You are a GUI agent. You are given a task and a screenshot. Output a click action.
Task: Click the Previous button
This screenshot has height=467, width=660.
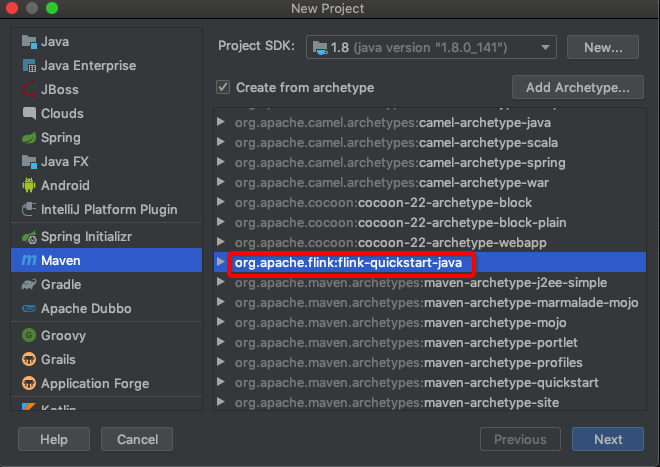point(520,439)
